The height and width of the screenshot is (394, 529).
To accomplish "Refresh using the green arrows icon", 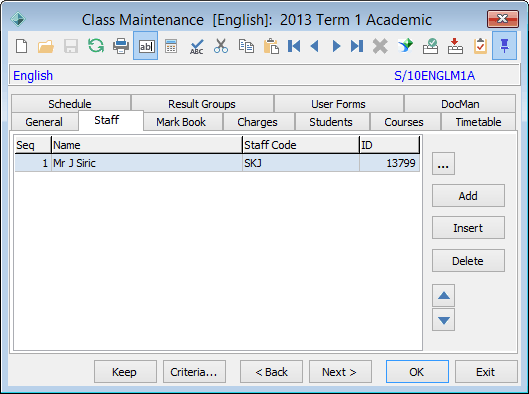I will tap(96, 46).
